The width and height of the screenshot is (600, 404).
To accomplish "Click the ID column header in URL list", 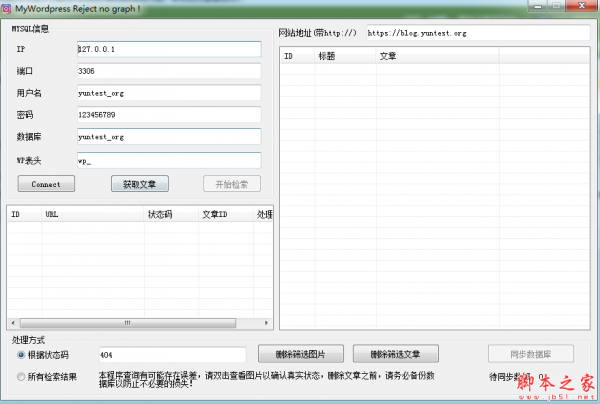I will pos(24,214).
